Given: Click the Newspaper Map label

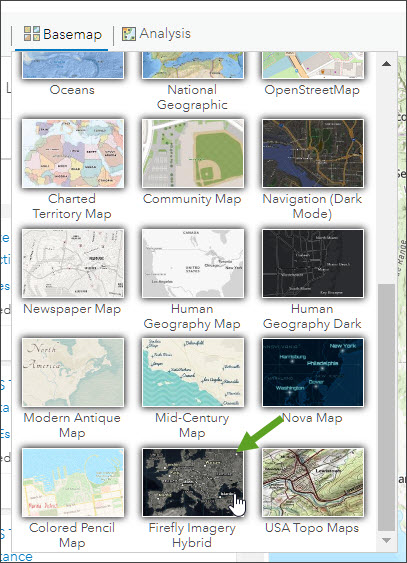Looking at the screenshot, I should [72, 309].
